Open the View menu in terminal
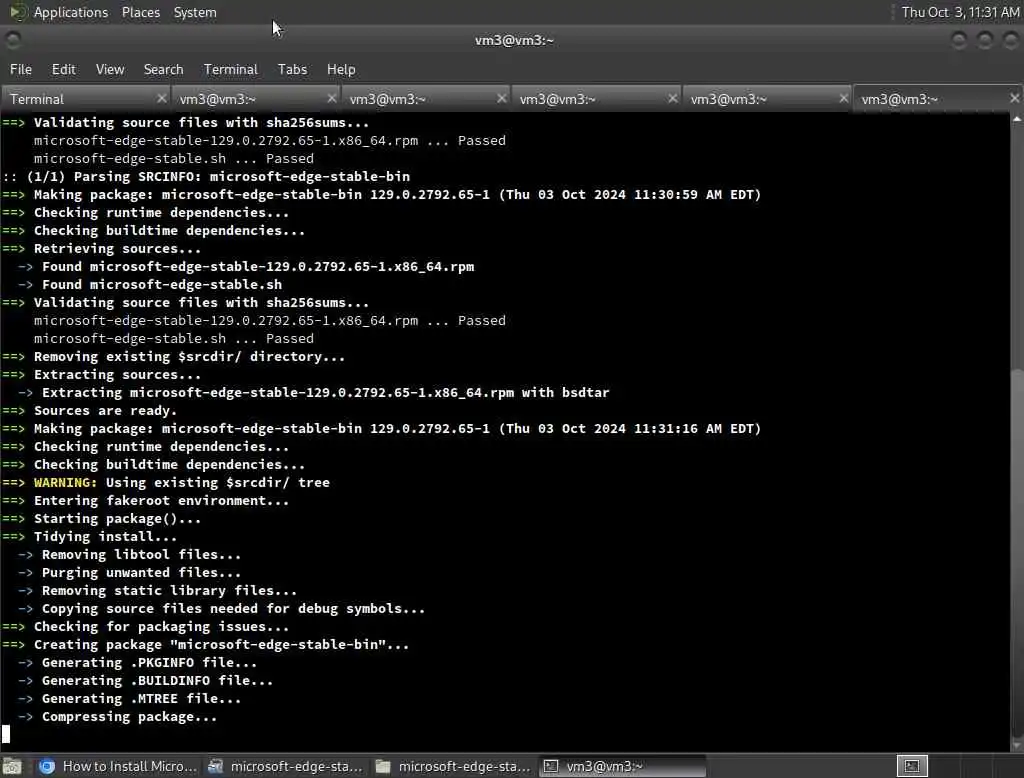1024x778 pixels. click(x=110, y=69)
